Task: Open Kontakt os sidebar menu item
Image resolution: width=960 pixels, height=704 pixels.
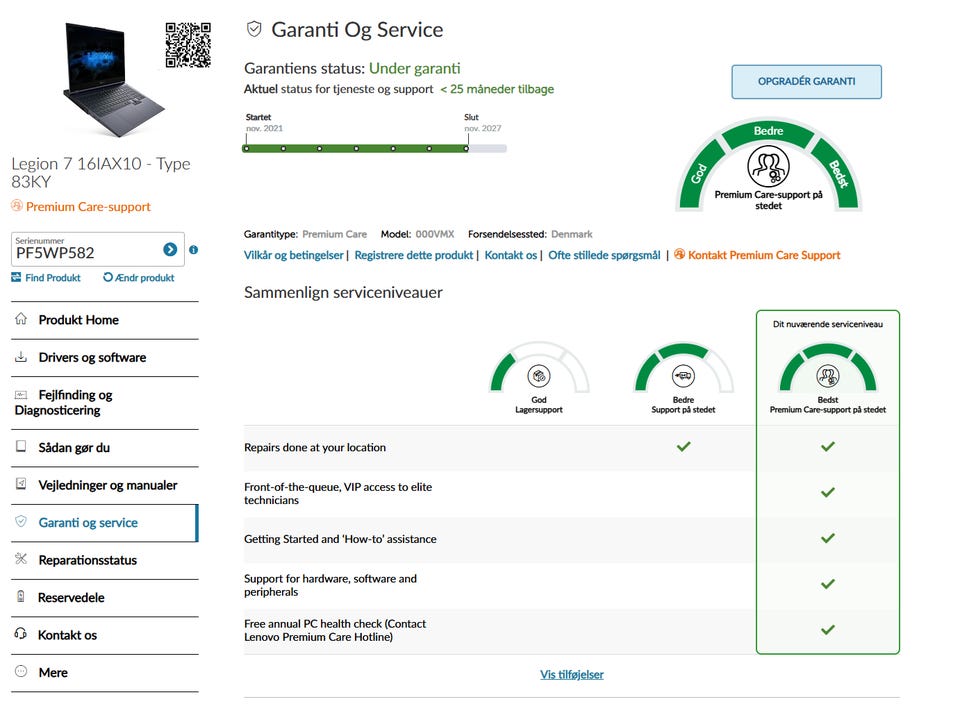Action: (x=105, y=635)
